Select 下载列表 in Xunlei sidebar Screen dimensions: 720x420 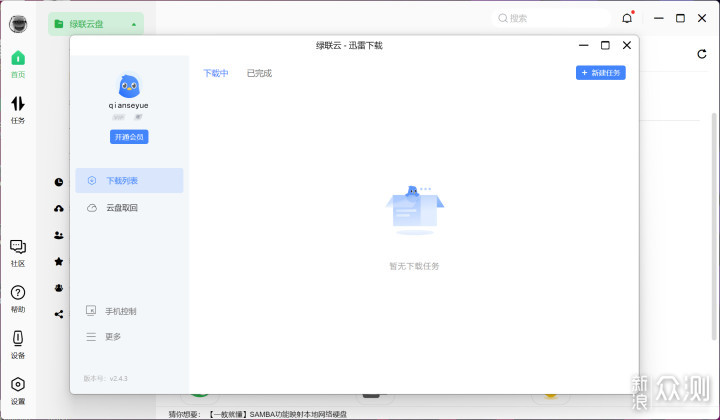[x=129, y=180]
